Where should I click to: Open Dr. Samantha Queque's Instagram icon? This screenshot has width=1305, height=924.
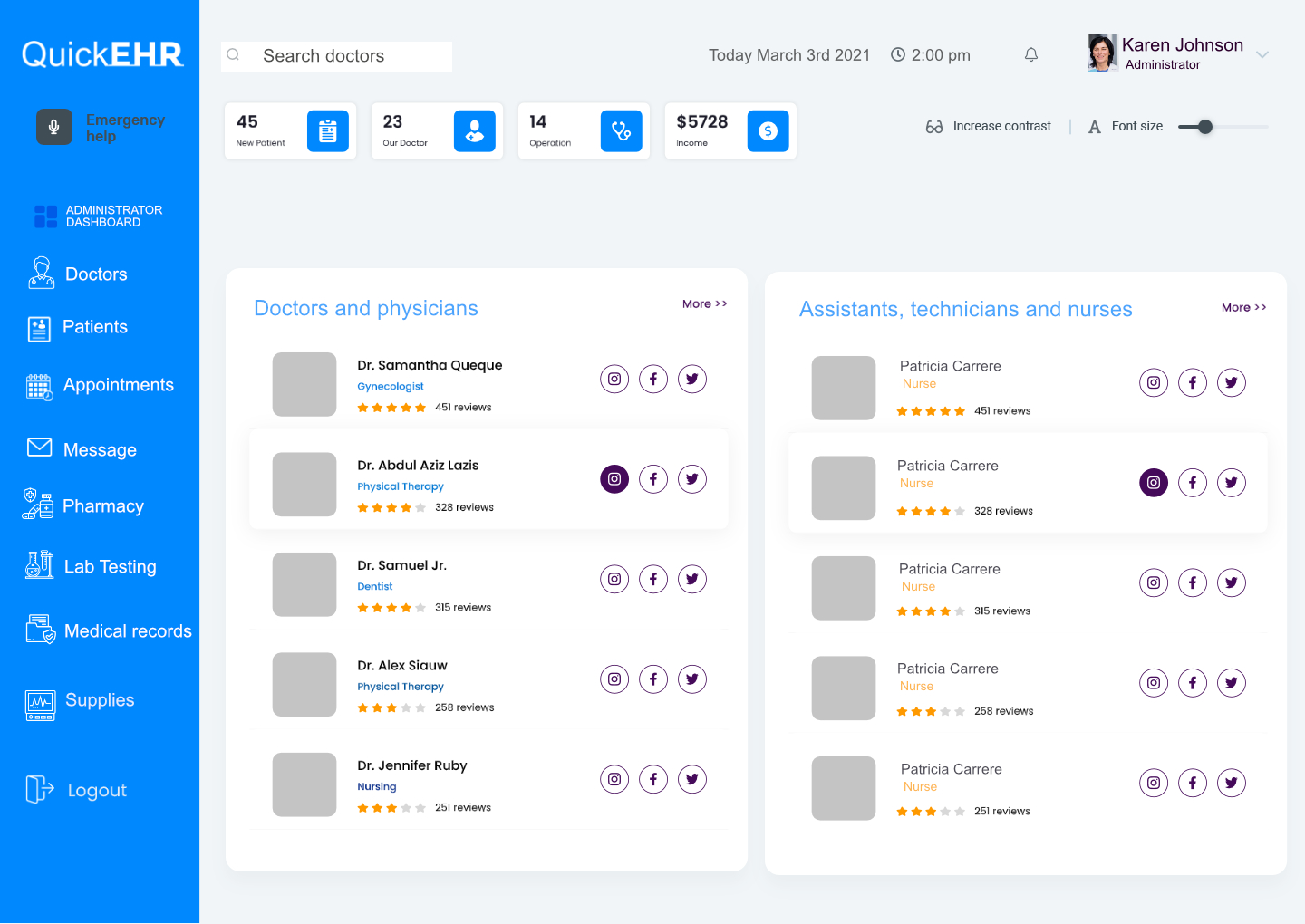pos(614,379)
